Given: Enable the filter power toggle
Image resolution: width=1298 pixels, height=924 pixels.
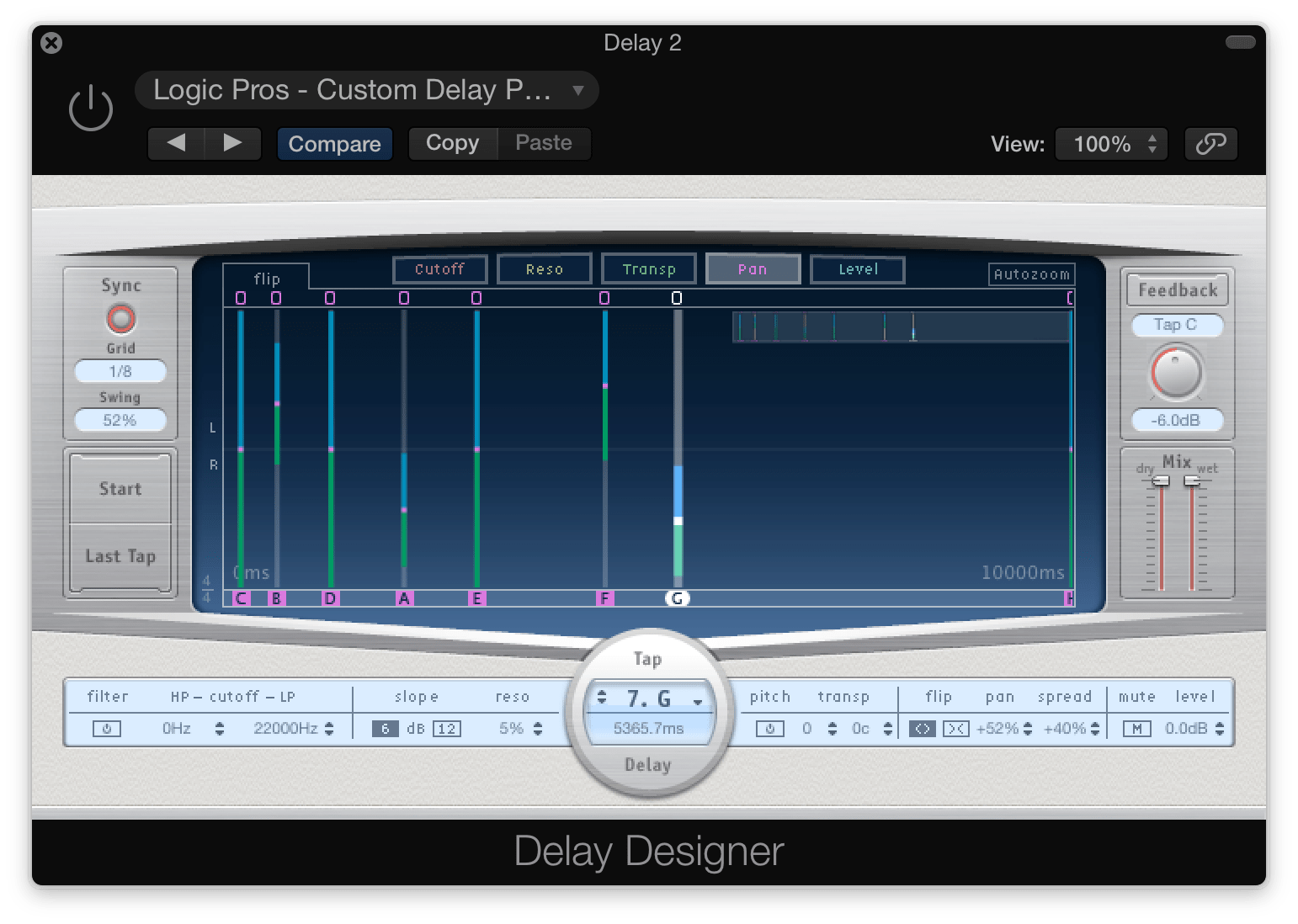Looking at the screenshot, I should point(106,729).
